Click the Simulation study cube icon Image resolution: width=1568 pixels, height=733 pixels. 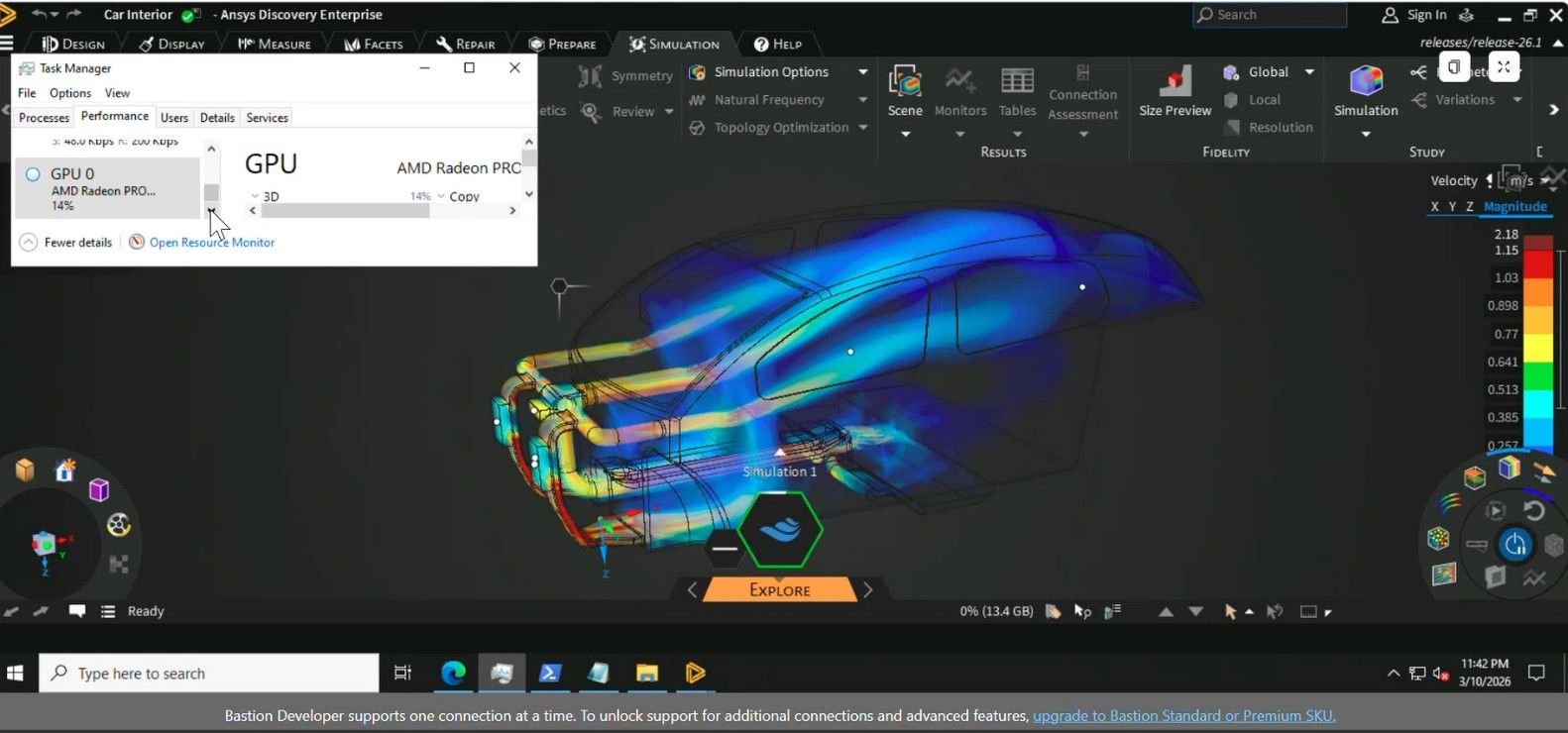click(x=1366, y=82)
